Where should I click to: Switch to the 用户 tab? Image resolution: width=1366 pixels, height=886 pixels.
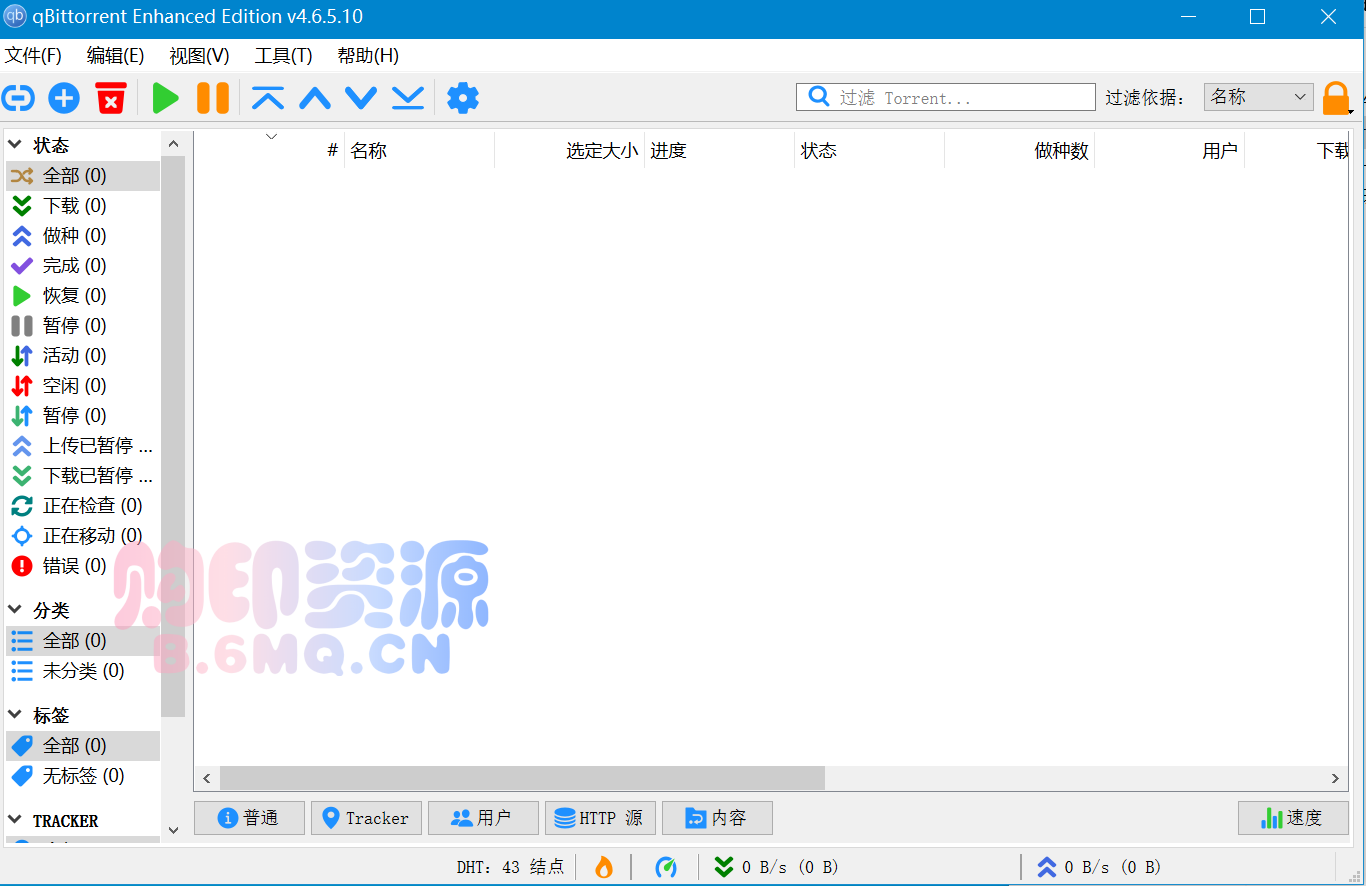(483, 818)
